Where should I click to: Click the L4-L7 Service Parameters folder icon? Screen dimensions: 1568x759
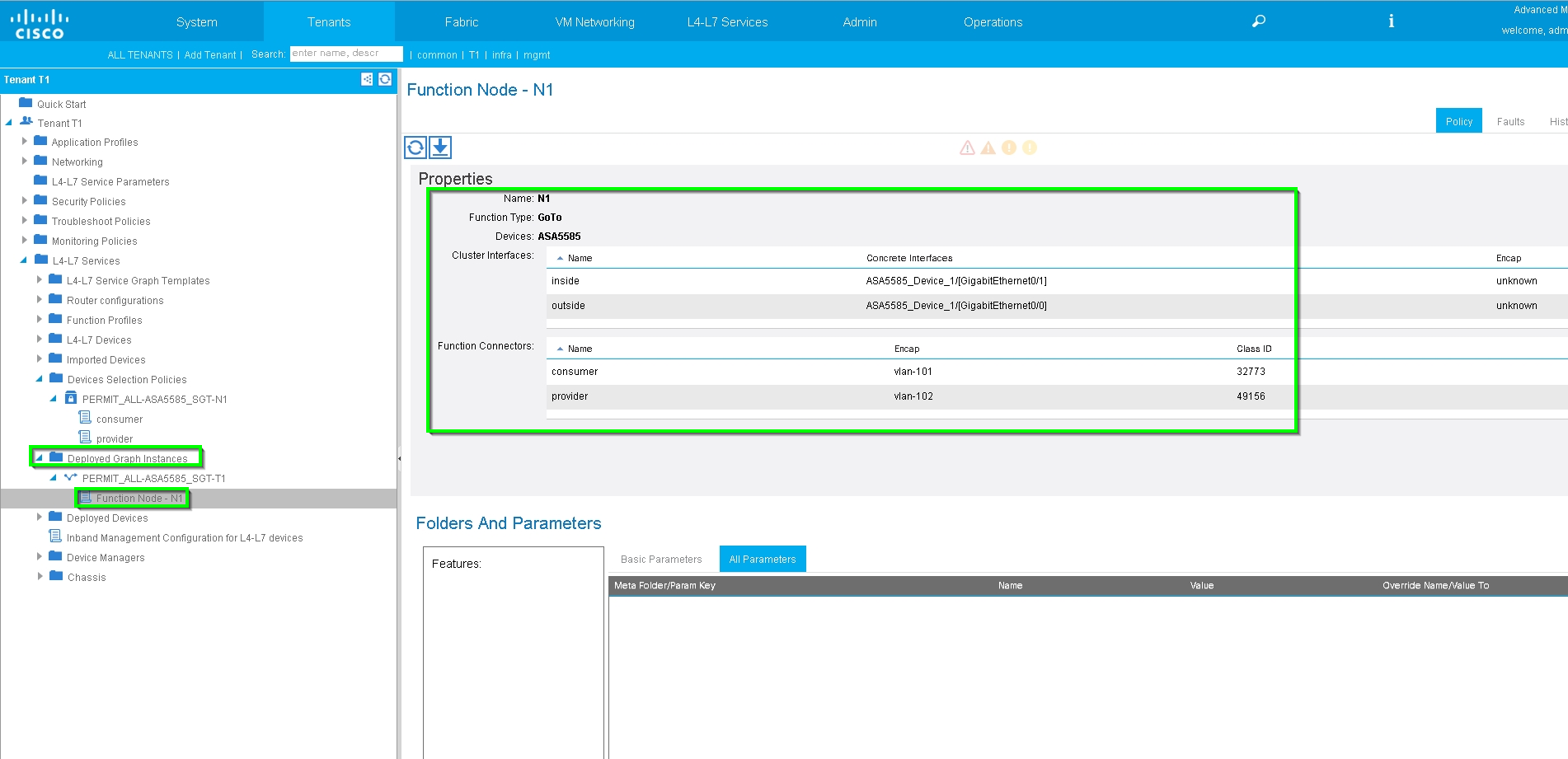tap(40, 180)
